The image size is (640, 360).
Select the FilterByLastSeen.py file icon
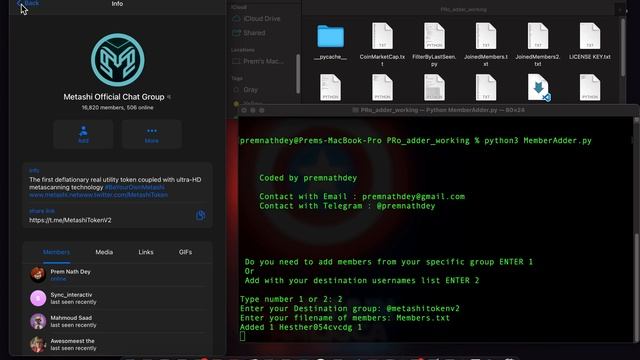pyautogui.click(x=434, y=36)
